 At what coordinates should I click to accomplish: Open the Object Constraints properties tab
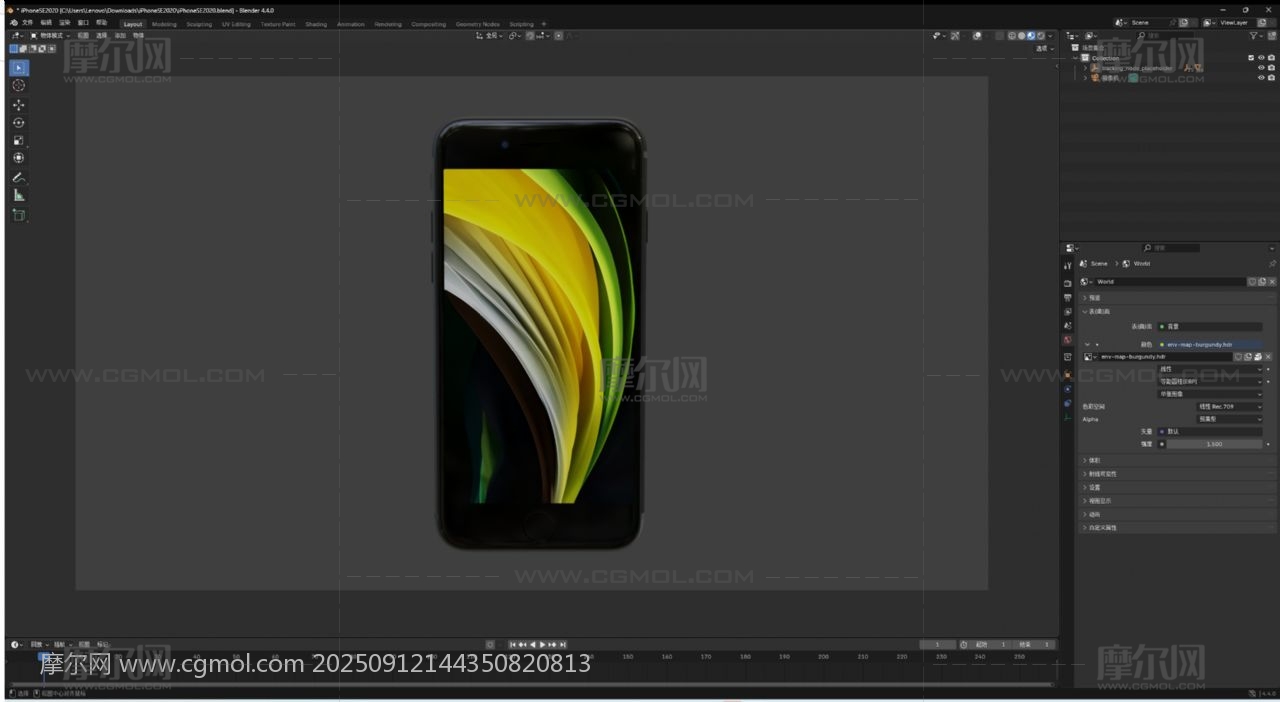click(x=1068, y=403)
